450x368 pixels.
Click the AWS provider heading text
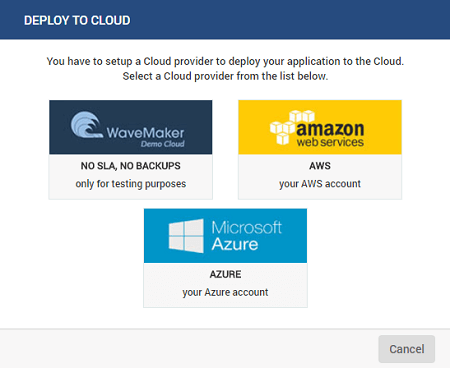[x=320, y=166]
